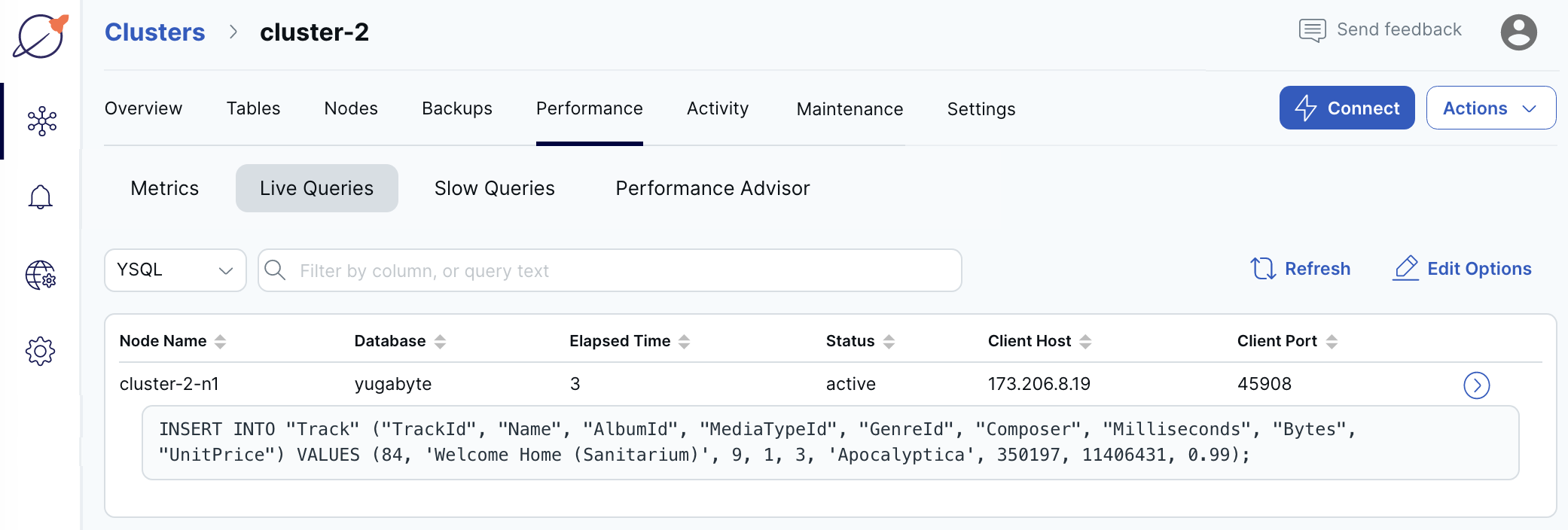Click the search magnifier icon

(275, 270)
